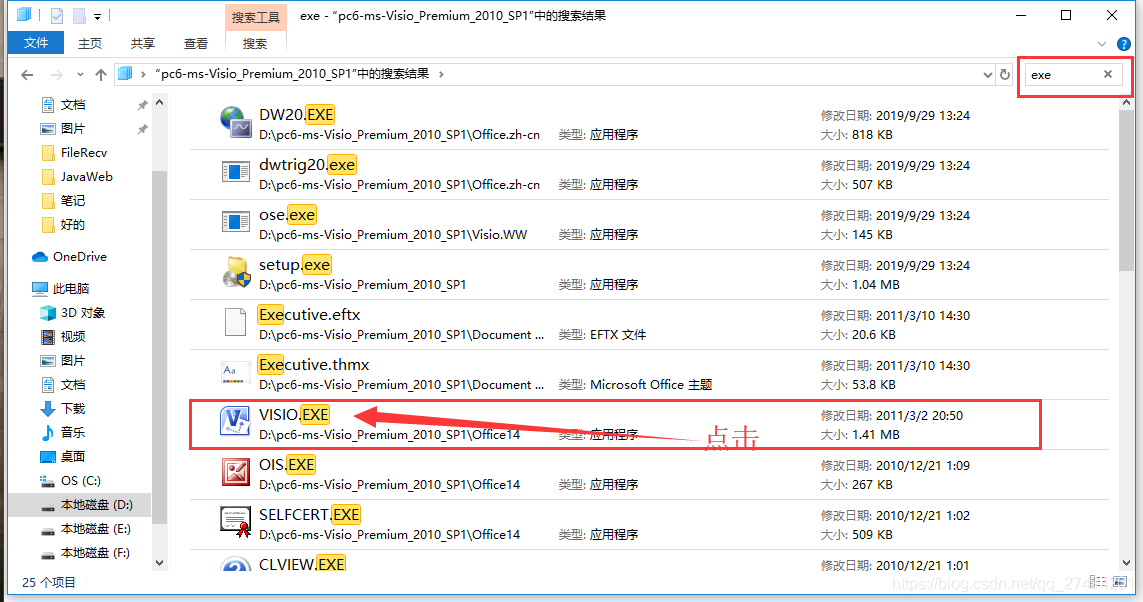Viewport: 1143px width, 602px height.
Task: Switch to large icons view in status bar
Action: [x=1120, y=582]
